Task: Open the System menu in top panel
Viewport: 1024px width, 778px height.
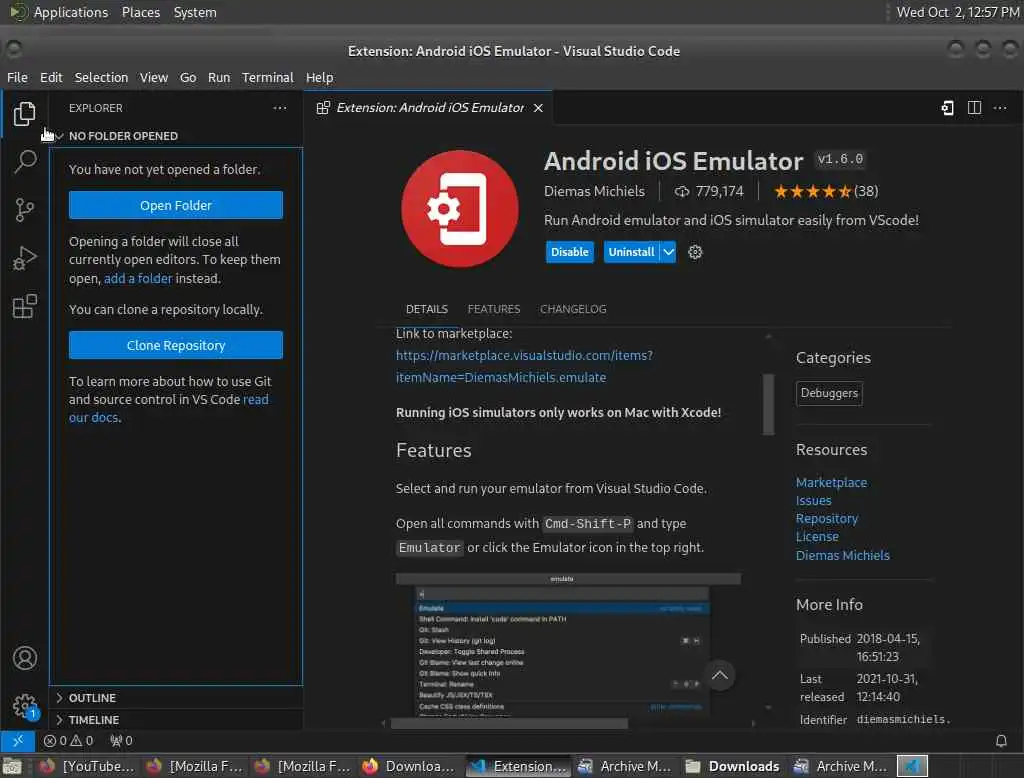Action: tap(195, 12)
